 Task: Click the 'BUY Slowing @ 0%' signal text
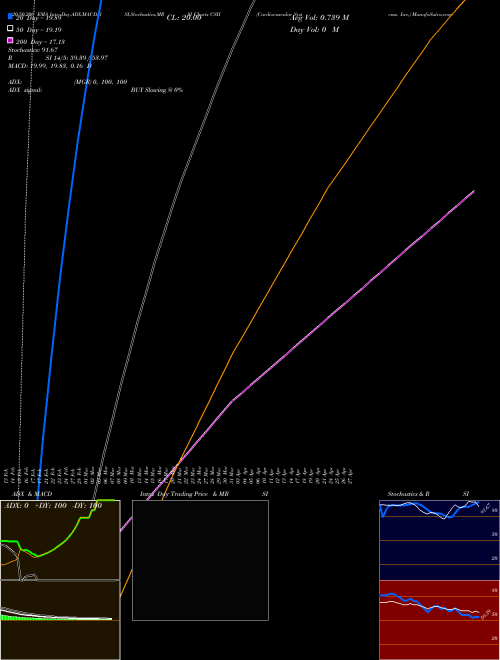[x=157, y=90]
